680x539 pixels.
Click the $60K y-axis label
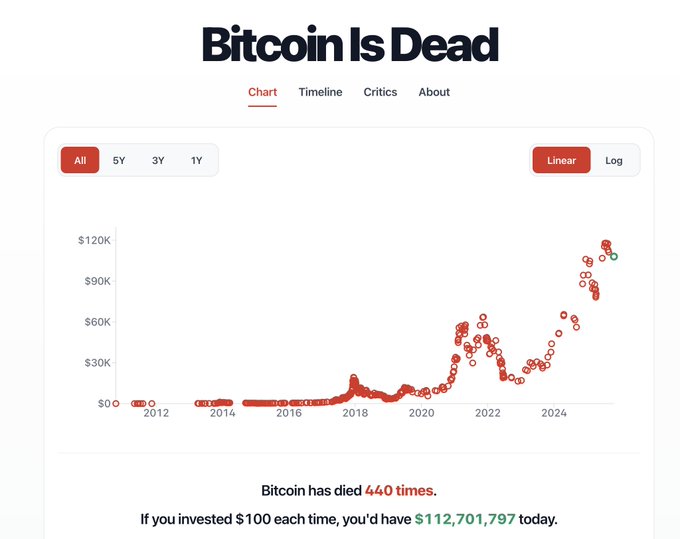[x=95, y=322]
